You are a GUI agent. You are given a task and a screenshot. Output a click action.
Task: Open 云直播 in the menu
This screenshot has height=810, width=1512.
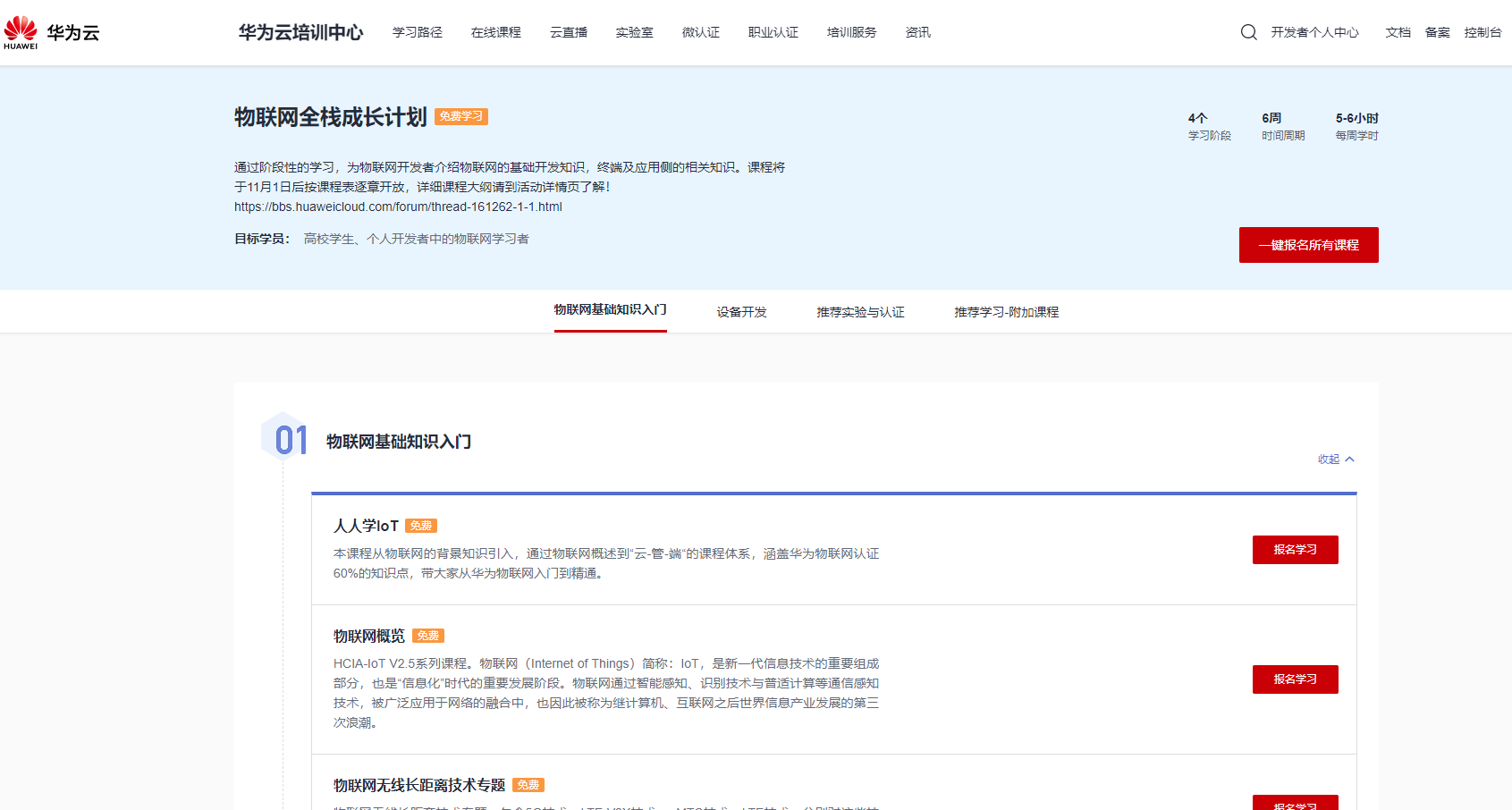[x=569, y=31]
